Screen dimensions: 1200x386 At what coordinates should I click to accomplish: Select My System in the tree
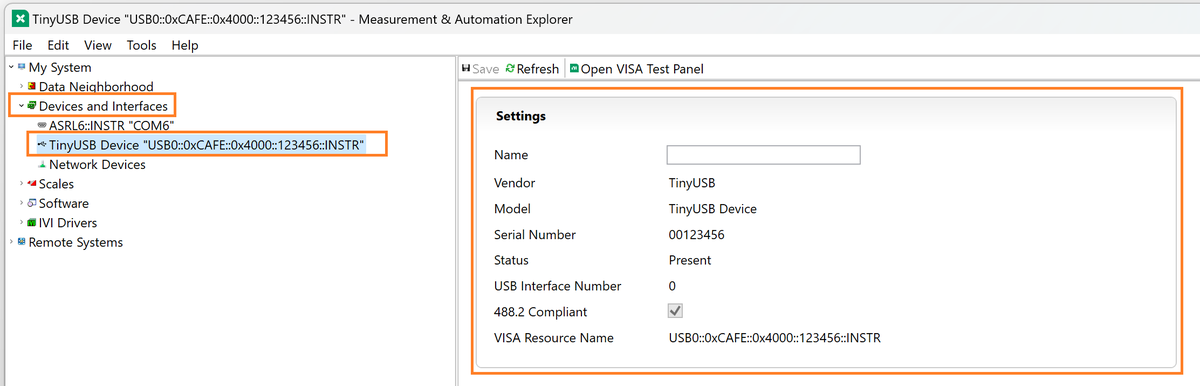click(x=60, y=67)
